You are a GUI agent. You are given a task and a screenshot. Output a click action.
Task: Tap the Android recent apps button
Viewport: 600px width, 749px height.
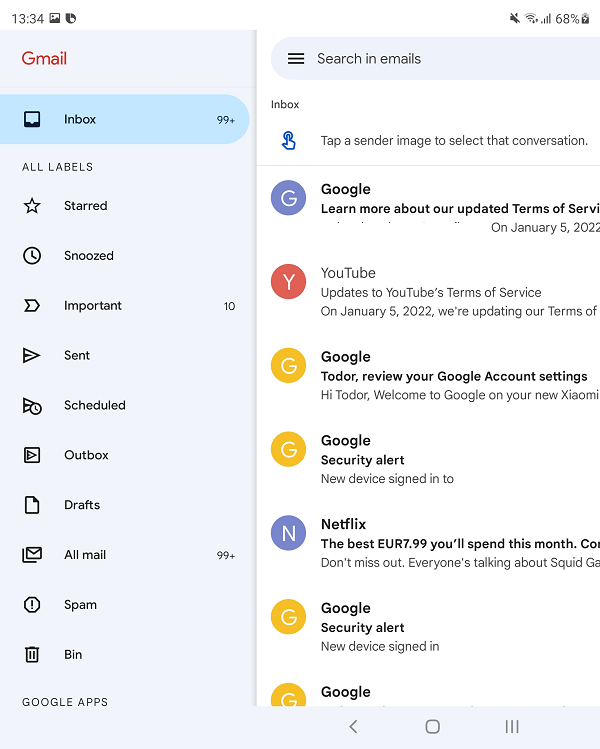[512, 727]
